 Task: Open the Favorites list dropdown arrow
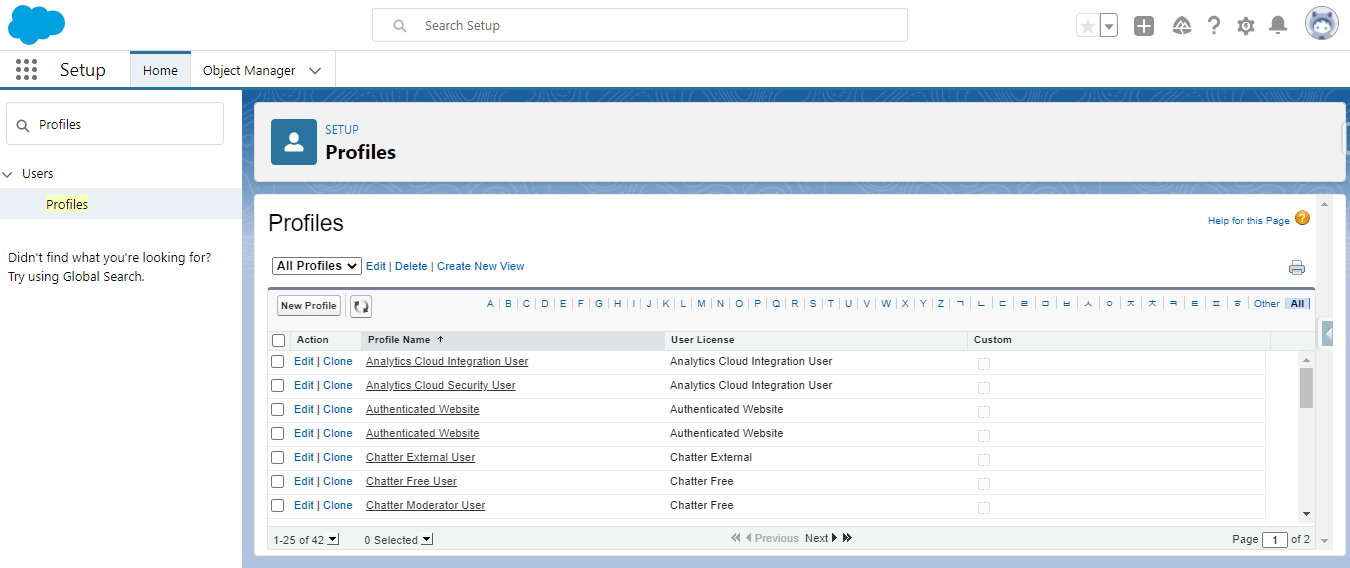pyautogui.click(x=1109, y=26)
